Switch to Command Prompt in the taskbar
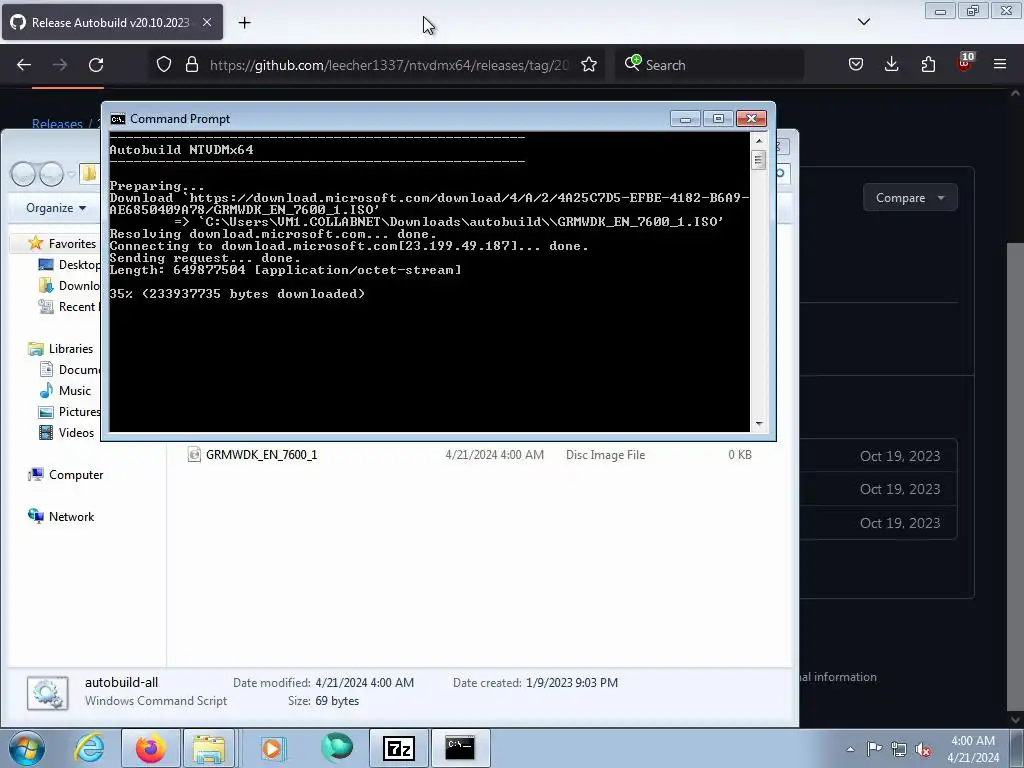Screen dimensions: 1024x768 [460, 748]
